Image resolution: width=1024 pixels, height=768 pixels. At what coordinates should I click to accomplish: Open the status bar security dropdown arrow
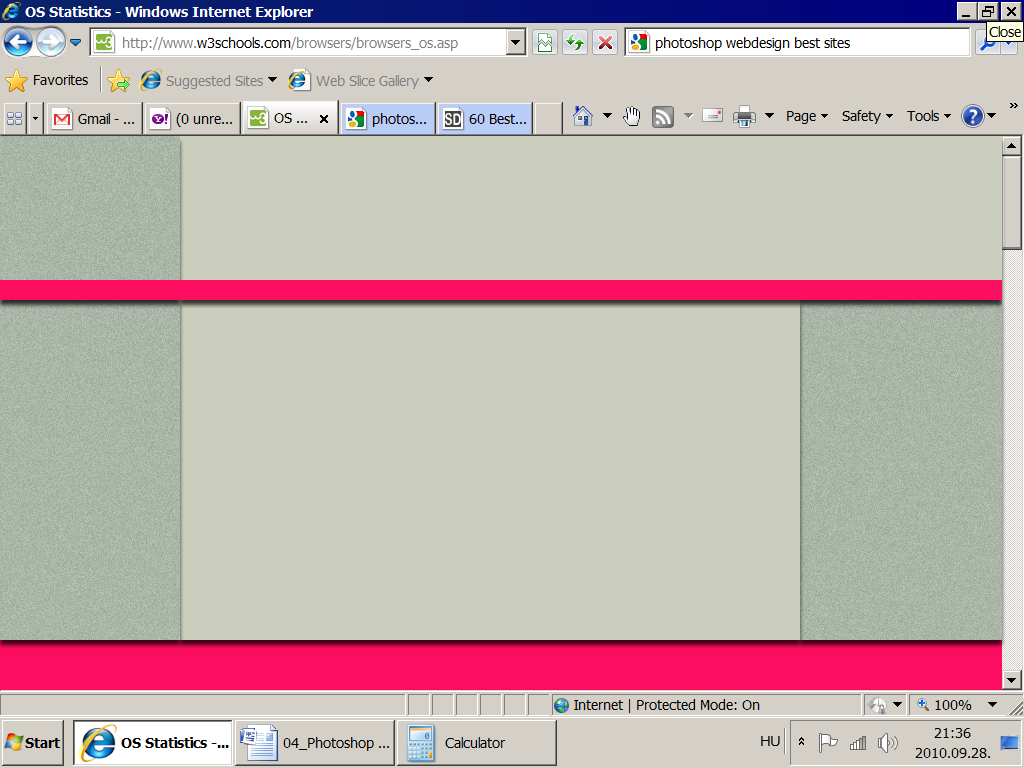pyautogui.click(x=897, y=705)
